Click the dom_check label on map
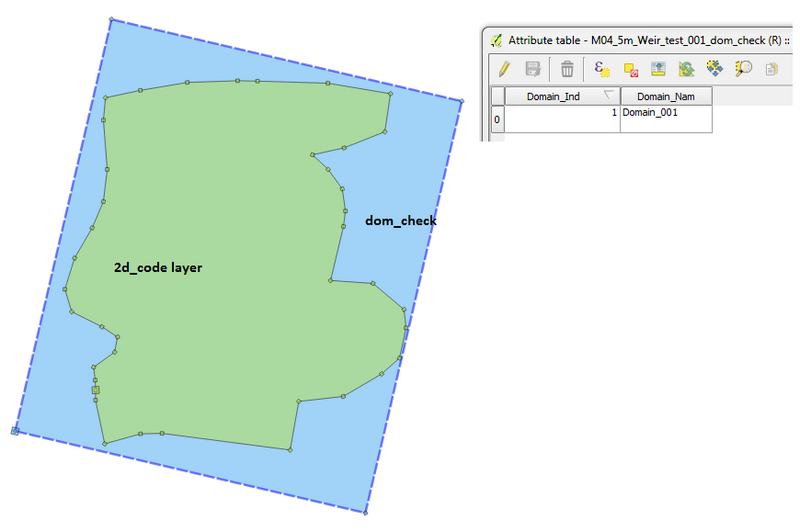 (x=400, y=220)
